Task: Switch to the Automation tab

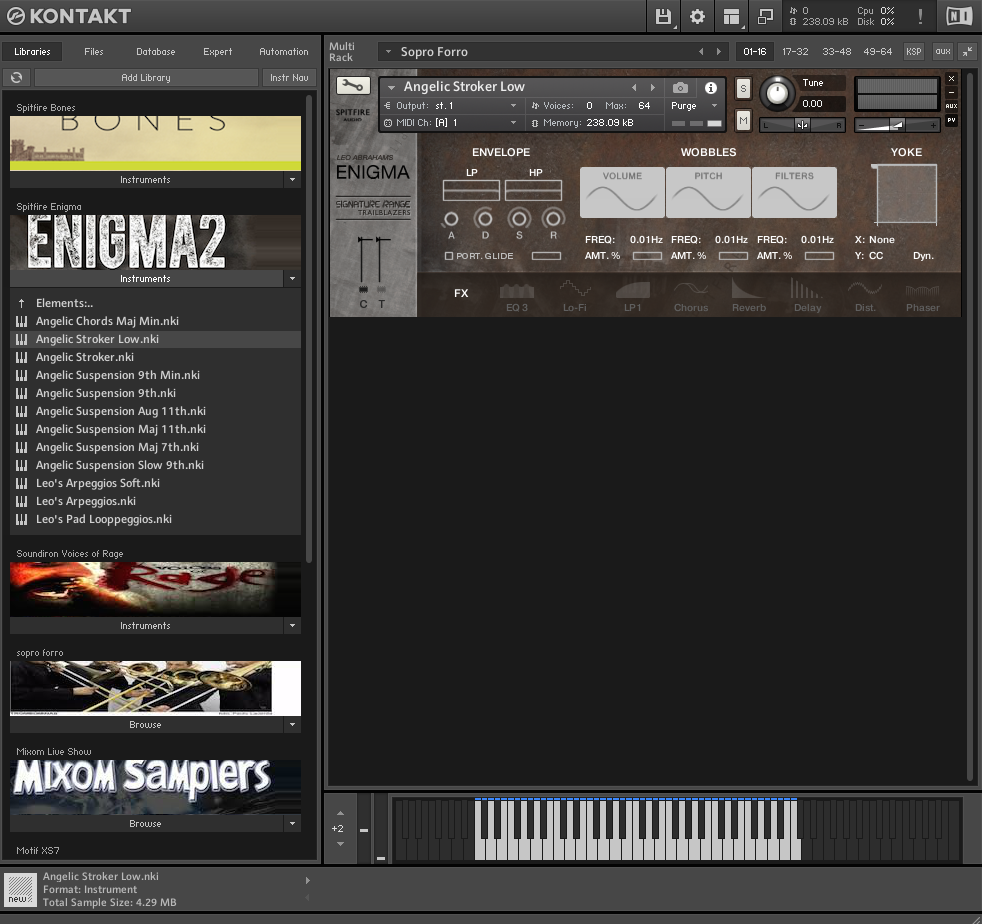Action: pos(284,51)
